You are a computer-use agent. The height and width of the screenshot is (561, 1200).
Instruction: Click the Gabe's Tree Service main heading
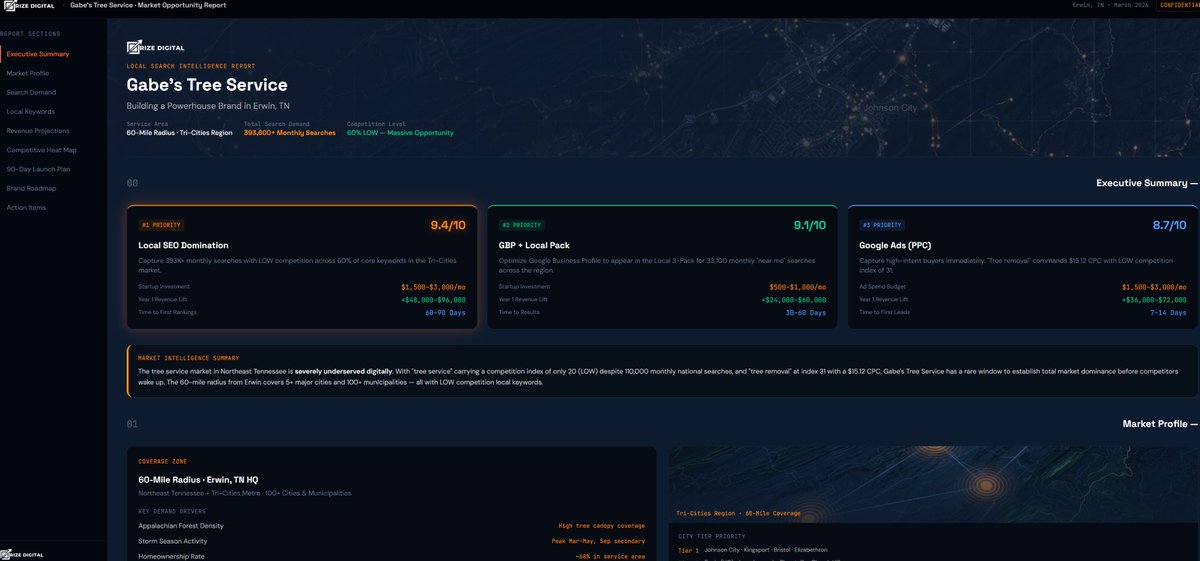click(207, 85)
